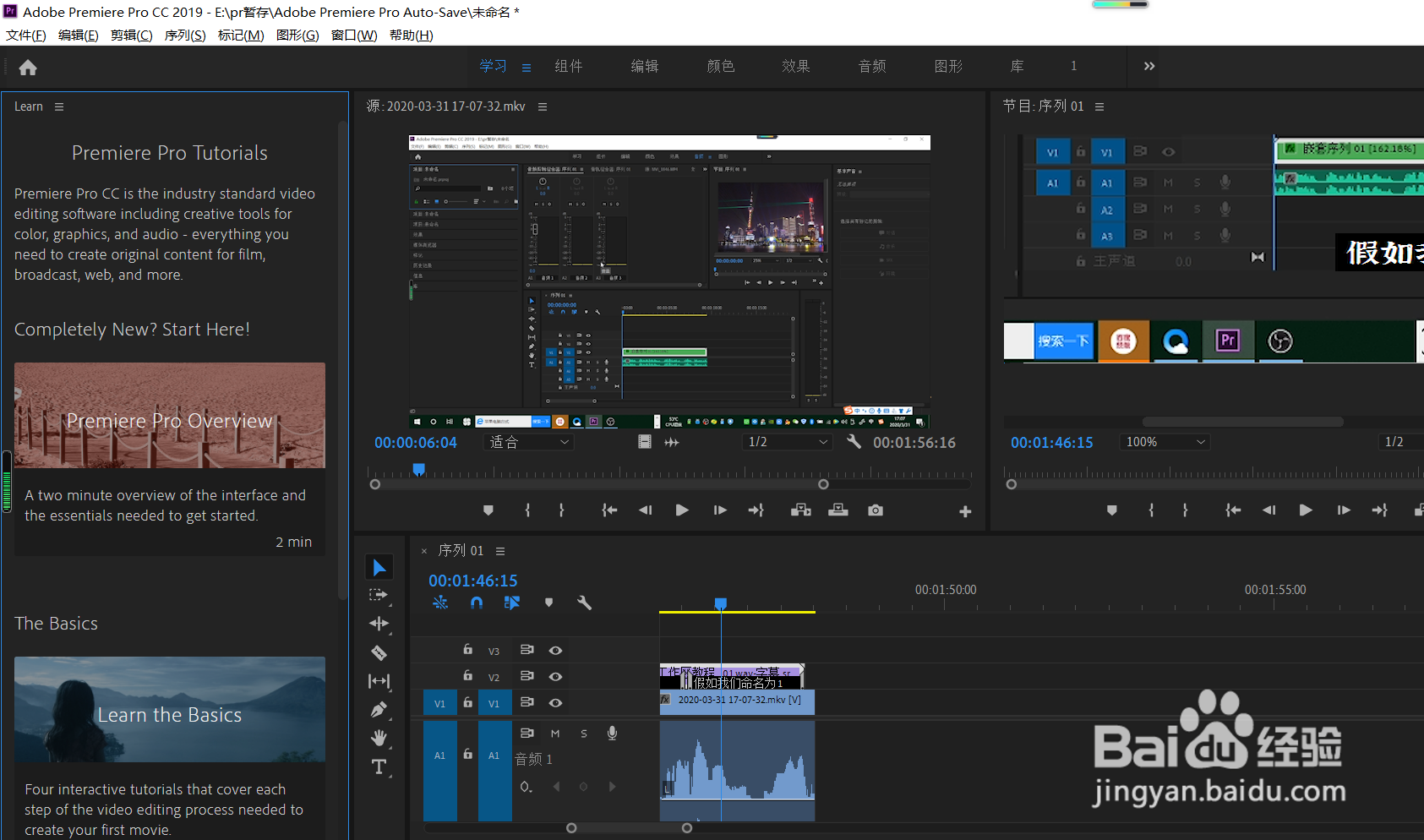Add marker in Source monitor
The height and width of the screenshot is (840, 1424).
click(488, 510)
